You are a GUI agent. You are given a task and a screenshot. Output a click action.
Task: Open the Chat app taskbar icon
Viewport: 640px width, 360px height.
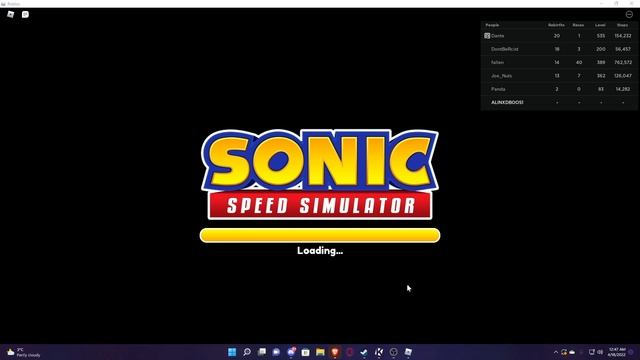276,352
